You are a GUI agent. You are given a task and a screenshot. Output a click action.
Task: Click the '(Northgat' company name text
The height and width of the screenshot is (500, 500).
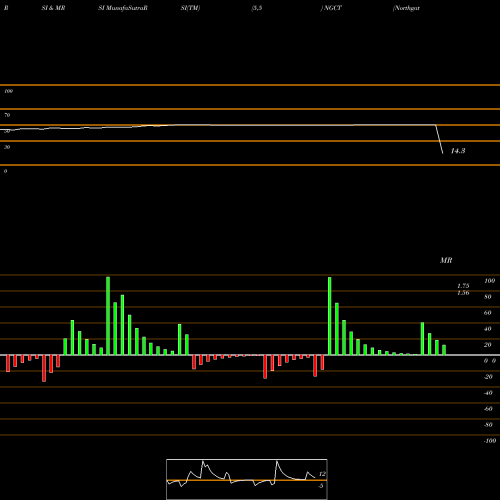(406, 8)
